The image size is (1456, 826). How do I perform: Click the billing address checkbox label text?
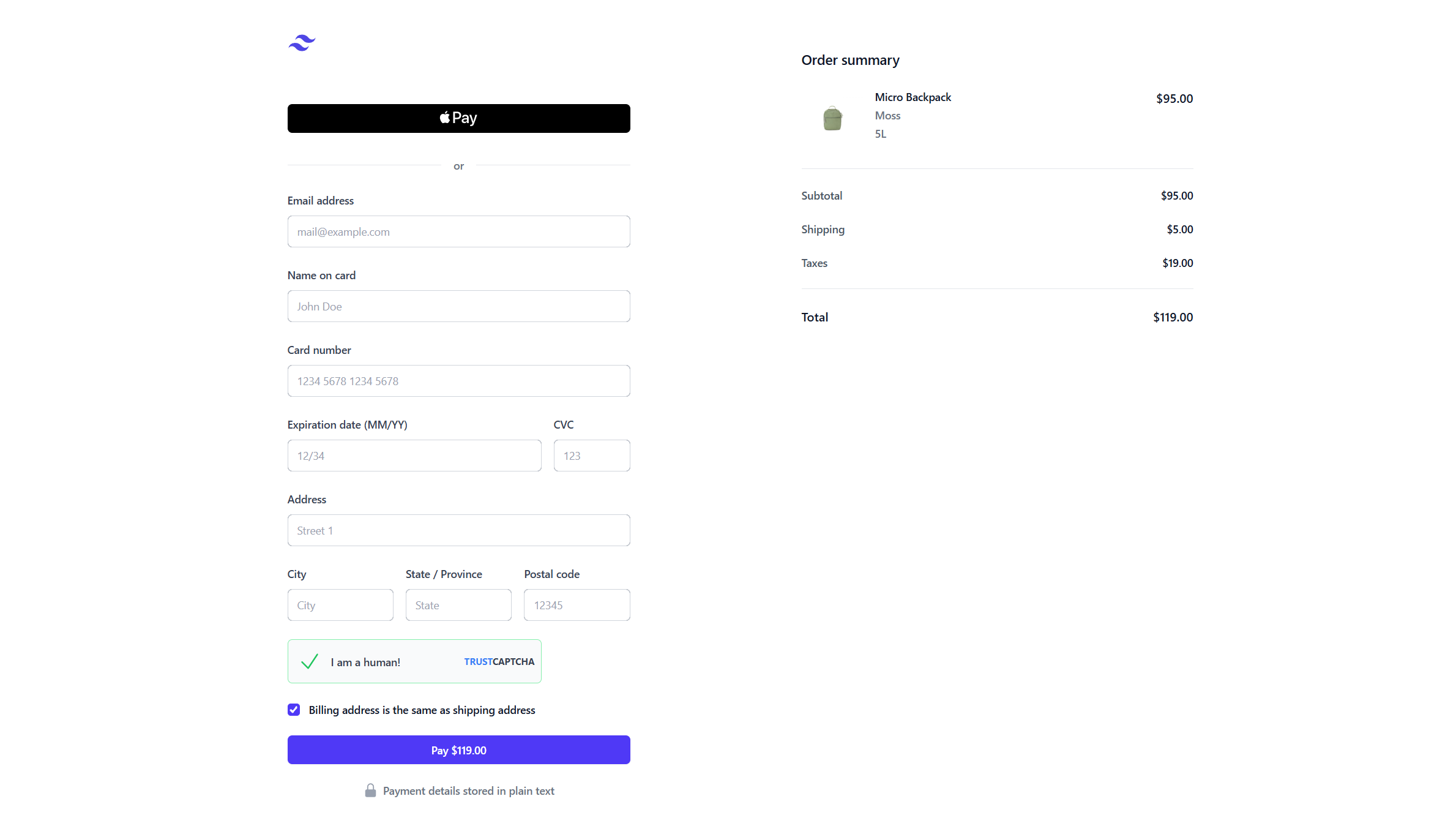tap(422, 710)
